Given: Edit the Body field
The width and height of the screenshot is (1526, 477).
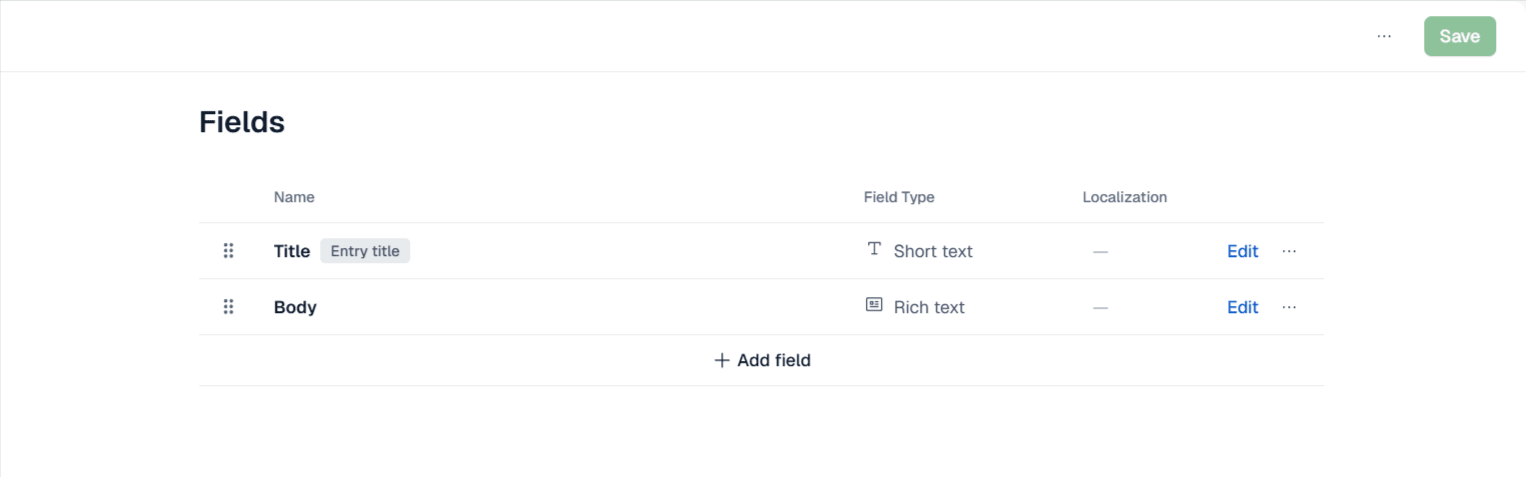Looking at the screenshot, I should click(1242, 307).
